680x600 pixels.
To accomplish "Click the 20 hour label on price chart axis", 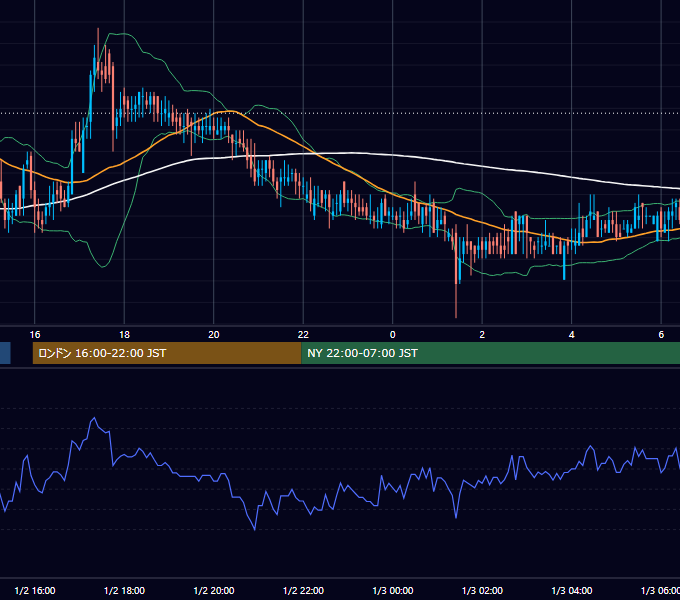I will coord(214,335).
